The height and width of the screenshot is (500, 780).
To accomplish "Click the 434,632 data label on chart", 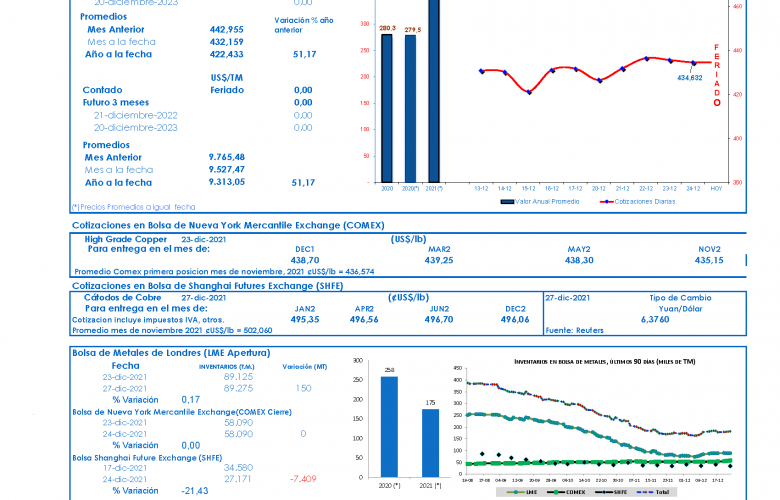I will (689, 77).
